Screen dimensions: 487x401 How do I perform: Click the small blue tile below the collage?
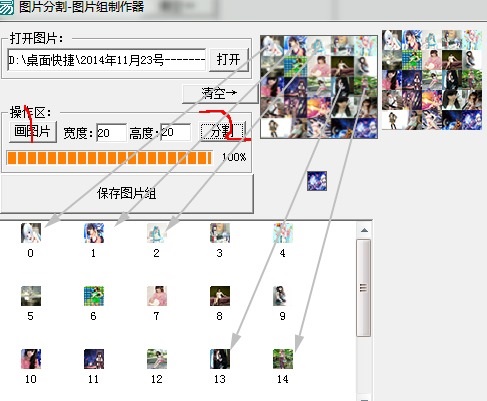[317, 181]
